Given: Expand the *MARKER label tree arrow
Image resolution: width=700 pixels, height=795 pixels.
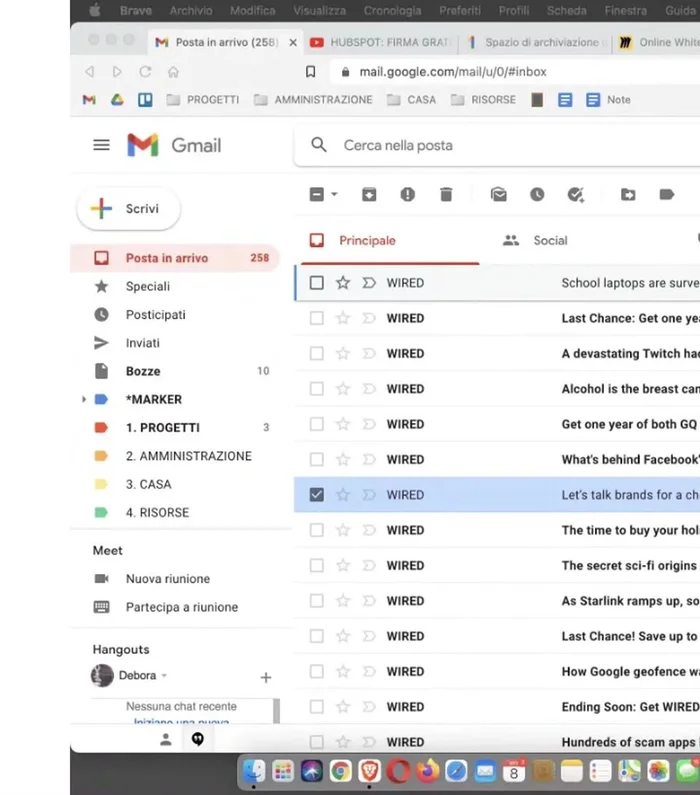Looking at the screenshot, I should (84, 400).
